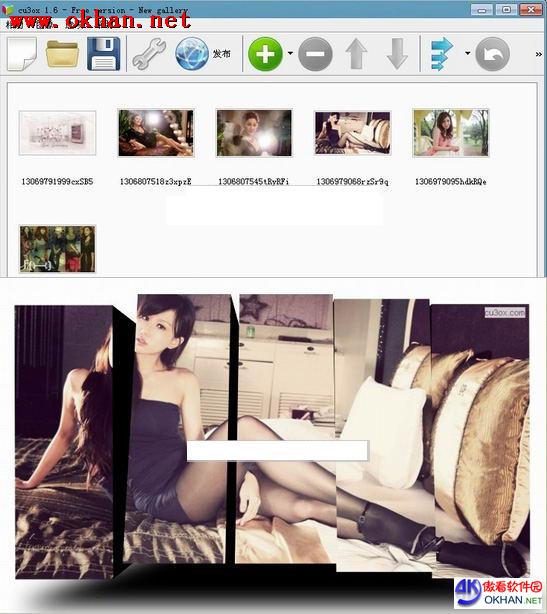Move image down with the down arrow
547x614 pixels.
(x=397, y=54)
